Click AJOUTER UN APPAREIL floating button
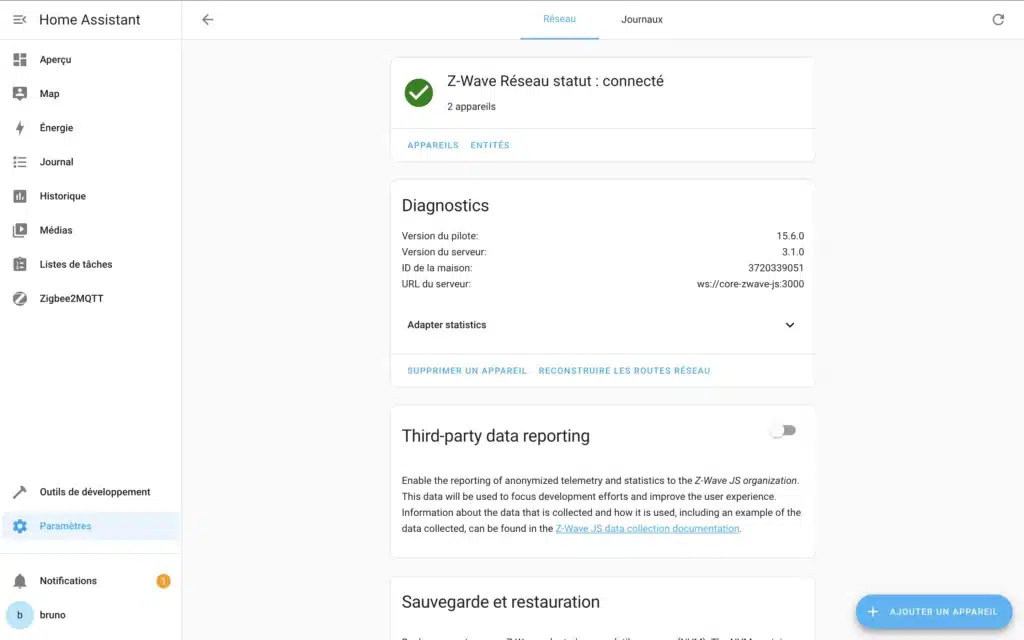This screenshot has height=640, width=1024. point(934,612)
